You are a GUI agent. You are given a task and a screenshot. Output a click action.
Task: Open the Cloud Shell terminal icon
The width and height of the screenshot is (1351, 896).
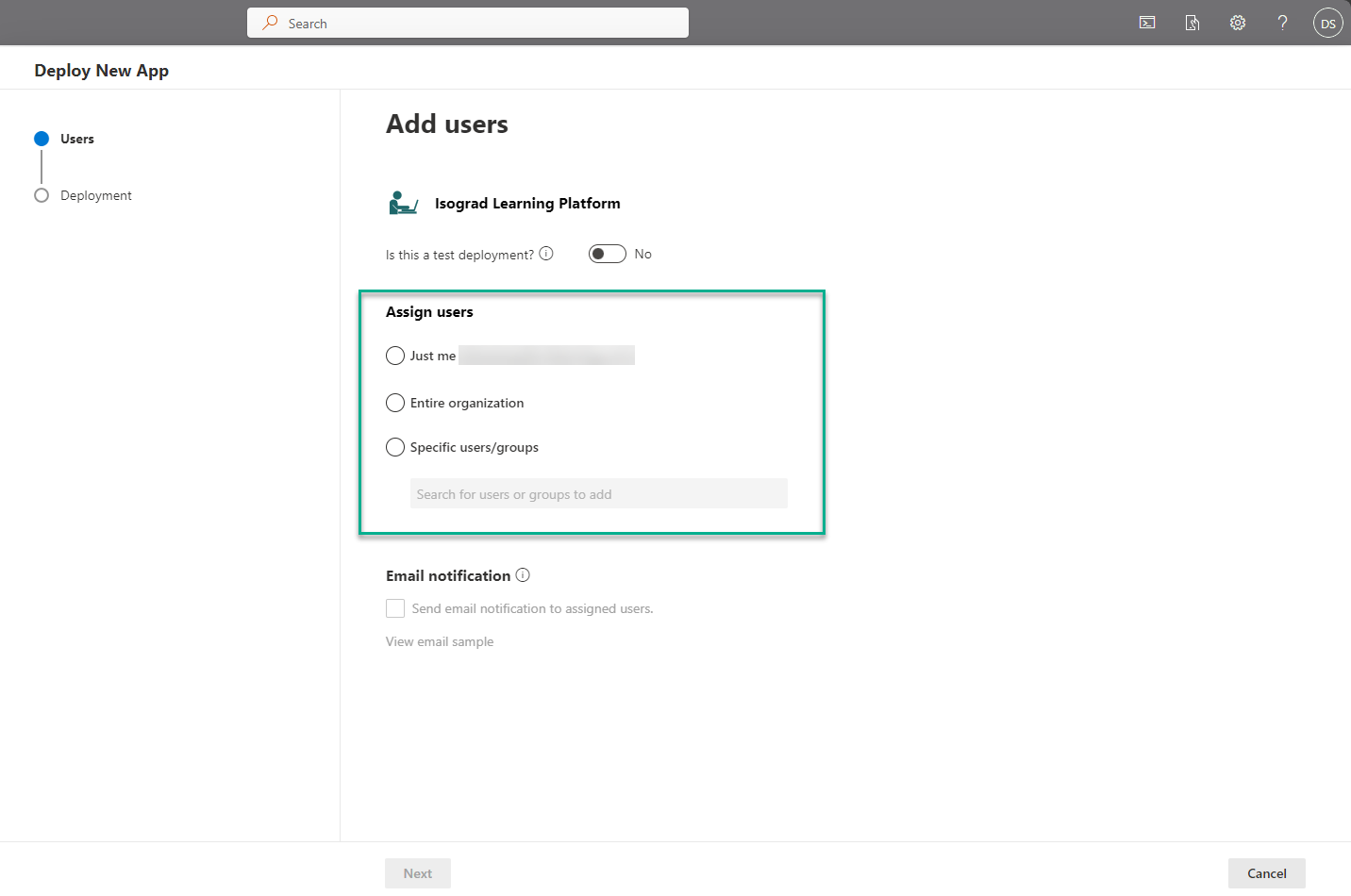coord(1147,23)
